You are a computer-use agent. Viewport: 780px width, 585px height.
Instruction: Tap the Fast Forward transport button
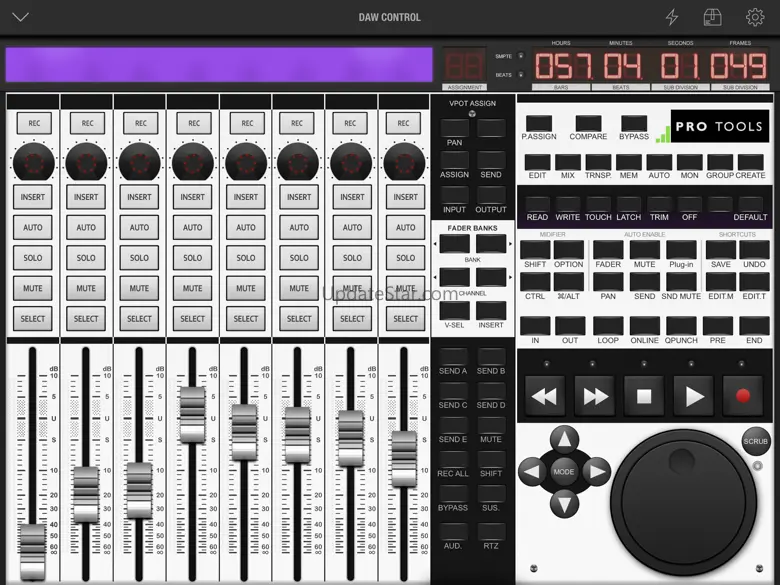tap(594, 396)
